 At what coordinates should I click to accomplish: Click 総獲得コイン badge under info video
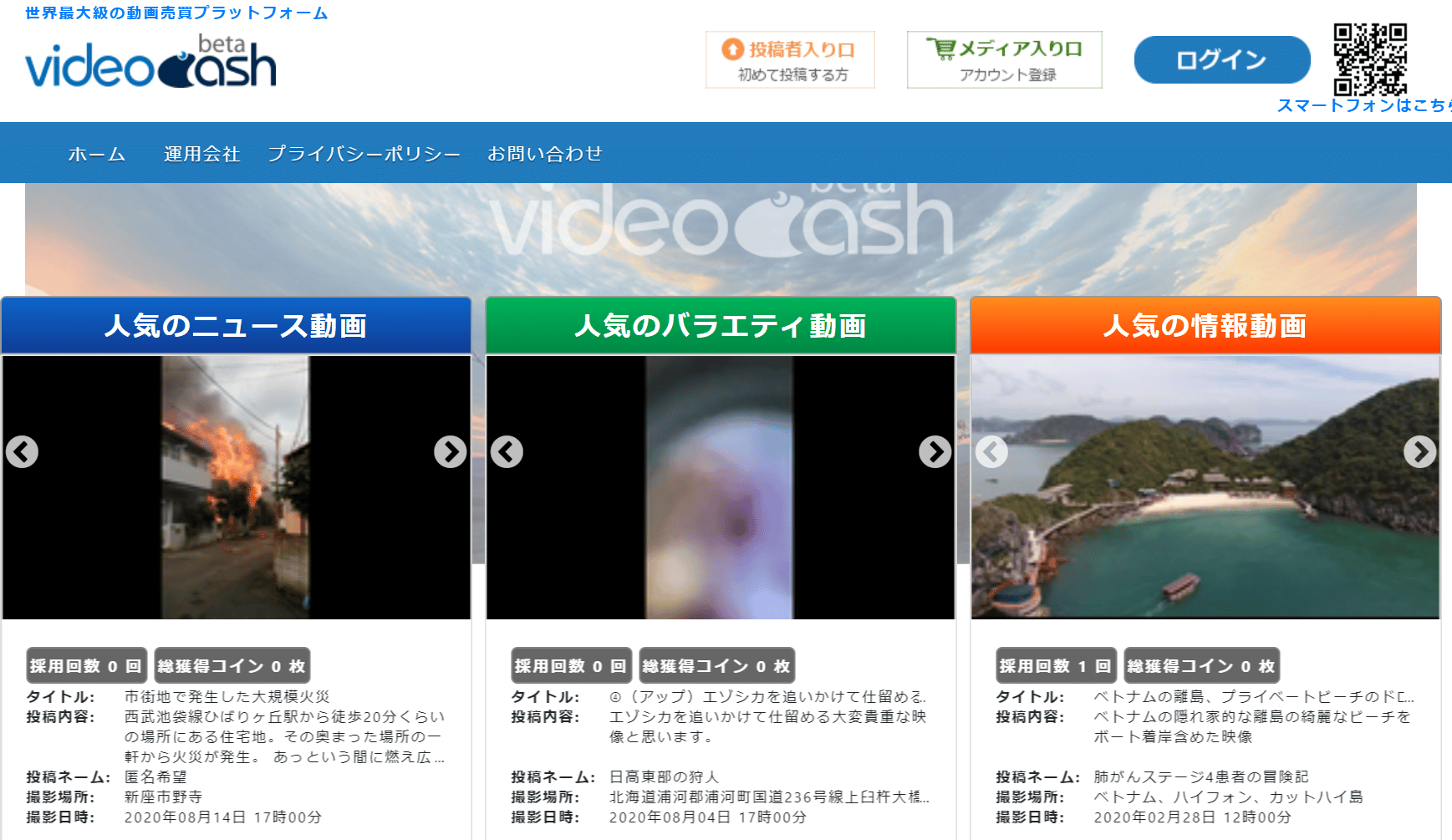1201,666
